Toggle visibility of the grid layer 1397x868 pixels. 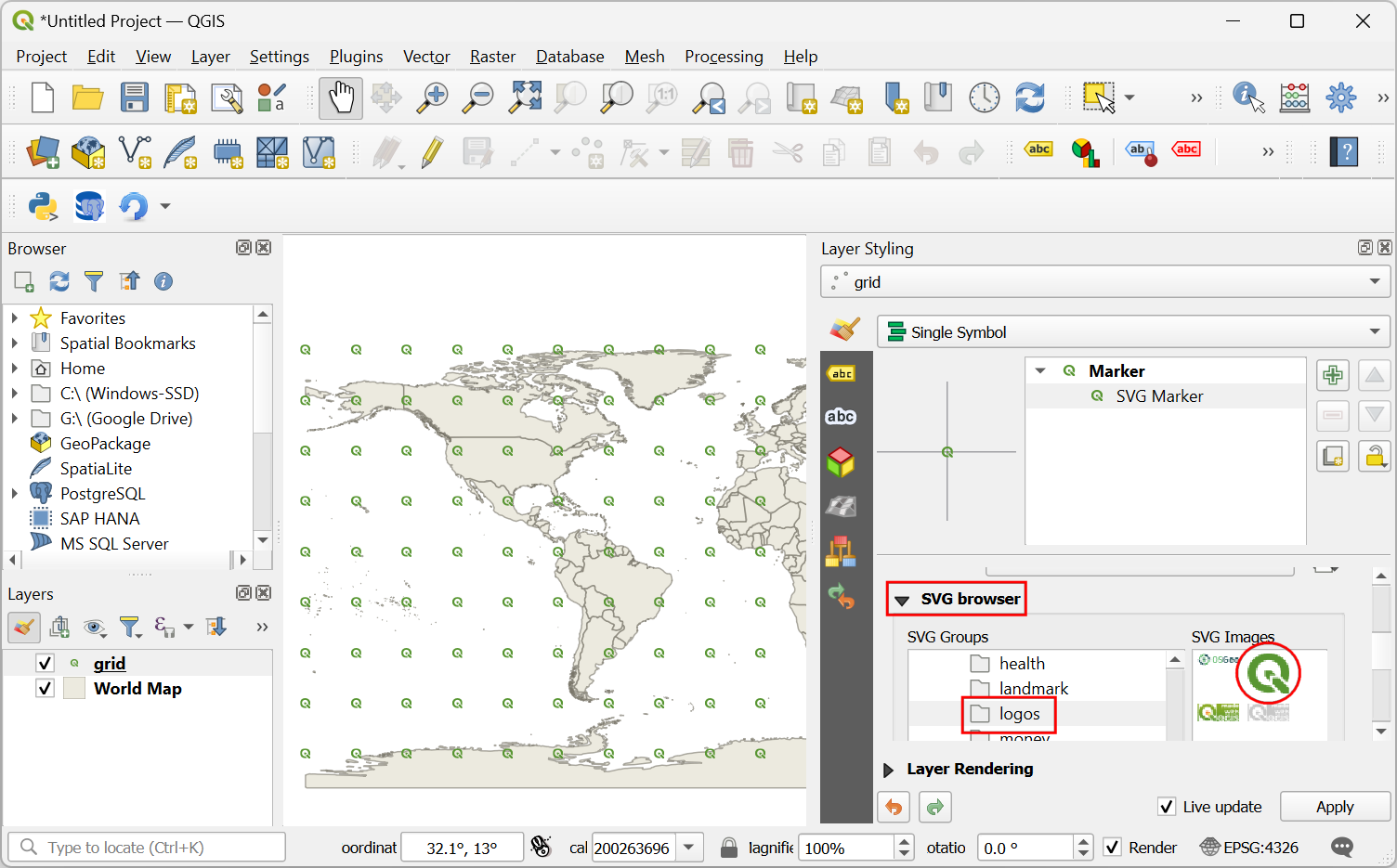point(45,663)
